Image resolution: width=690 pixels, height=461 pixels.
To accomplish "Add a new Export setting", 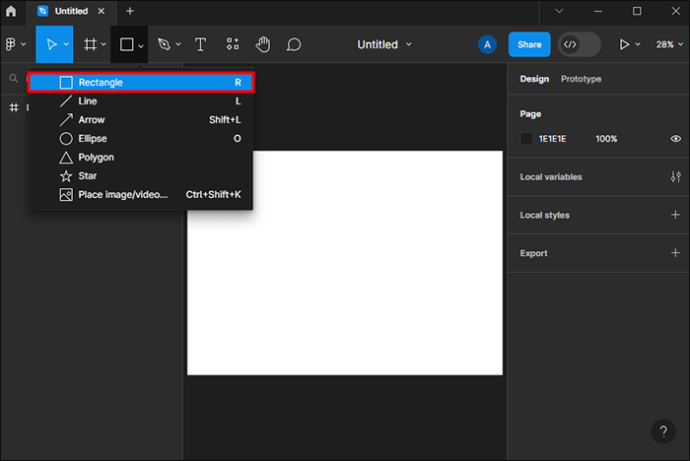I will [675, 253].
